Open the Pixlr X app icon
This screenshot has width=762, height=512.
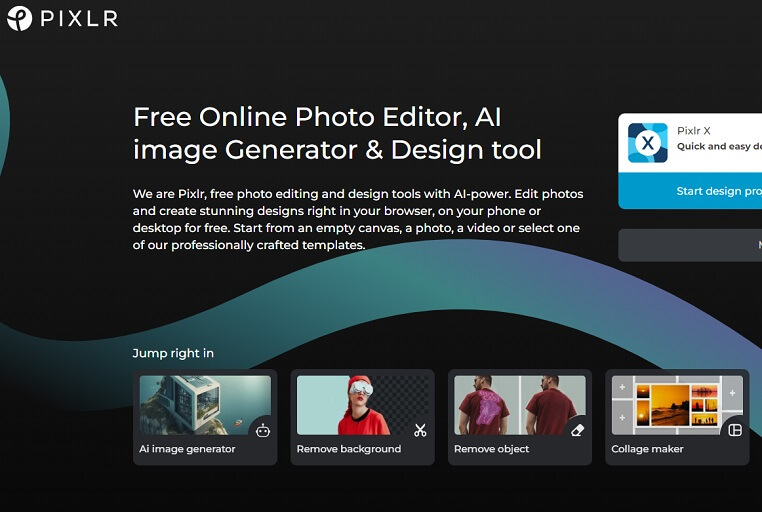(647, 143)
